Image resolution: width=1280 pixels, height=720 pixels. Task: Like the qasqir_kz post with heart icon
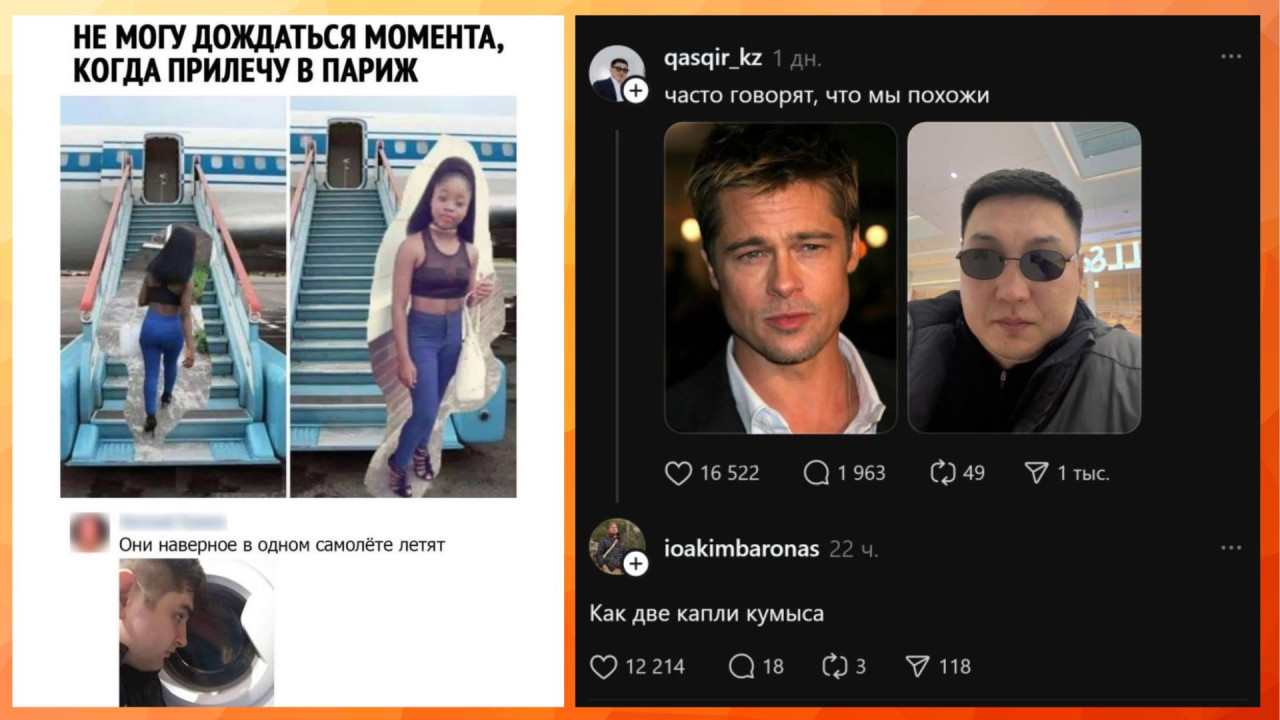pyautogui.click(x=678, y=473)
